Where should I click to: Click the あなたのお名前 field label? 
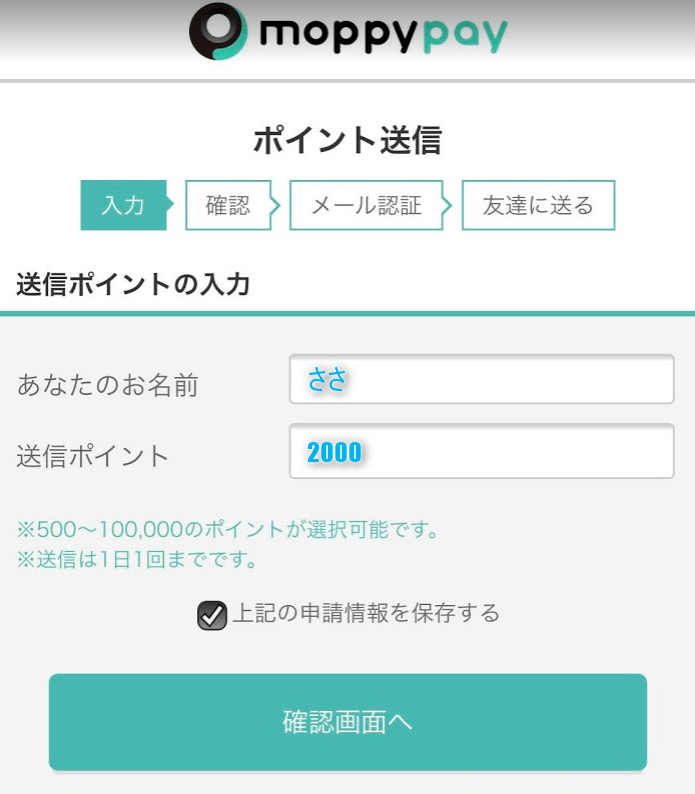pos(108,385)
